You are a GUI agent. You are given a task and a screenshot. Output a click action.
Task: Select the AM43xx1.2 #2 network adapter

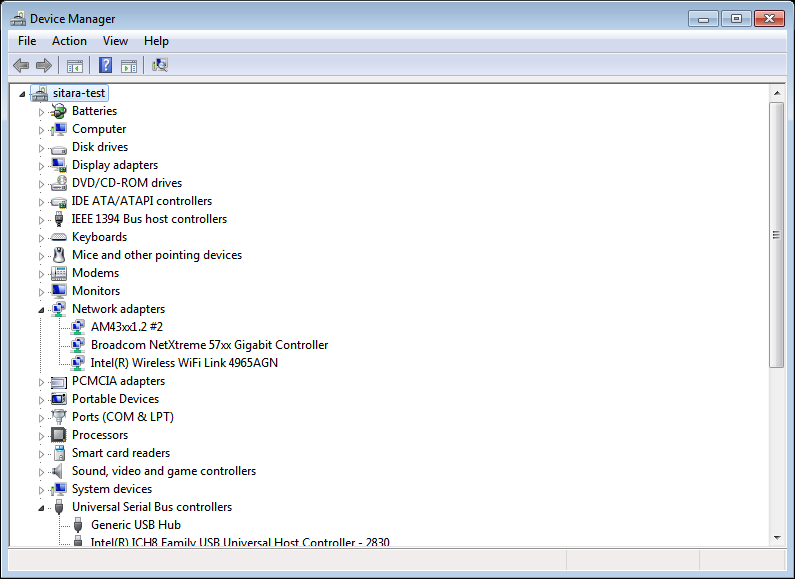click(x=127, y=327)
